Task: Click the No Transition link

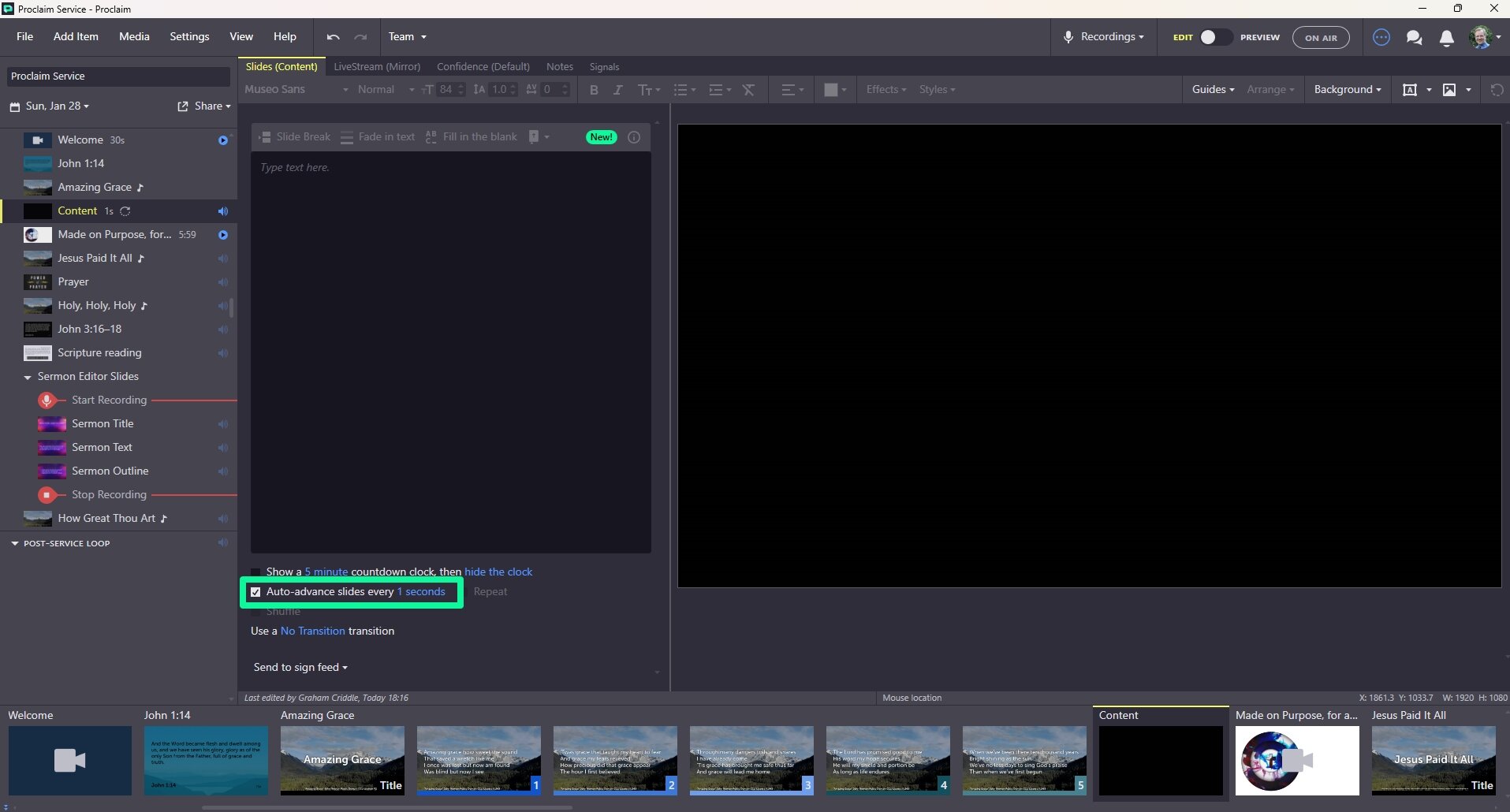Action: point(312,631)
